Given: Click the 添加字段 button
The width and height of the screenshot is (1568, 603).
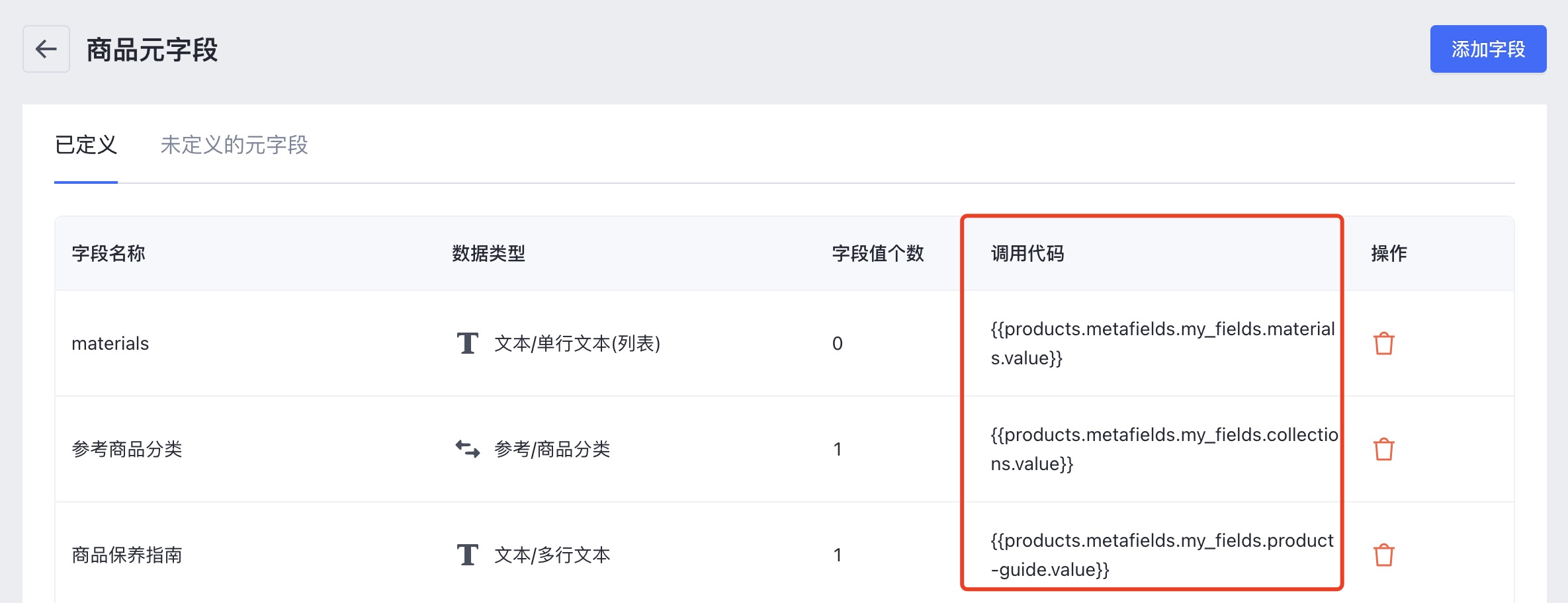Looking at the screenshot, I should tap(1488, 49).
